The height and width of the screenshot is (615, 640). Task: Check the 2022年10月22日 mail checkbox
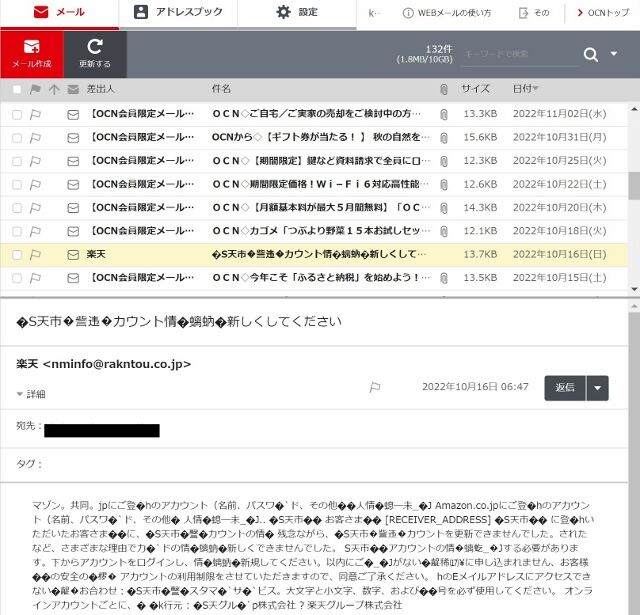click(x=17, y=185)
